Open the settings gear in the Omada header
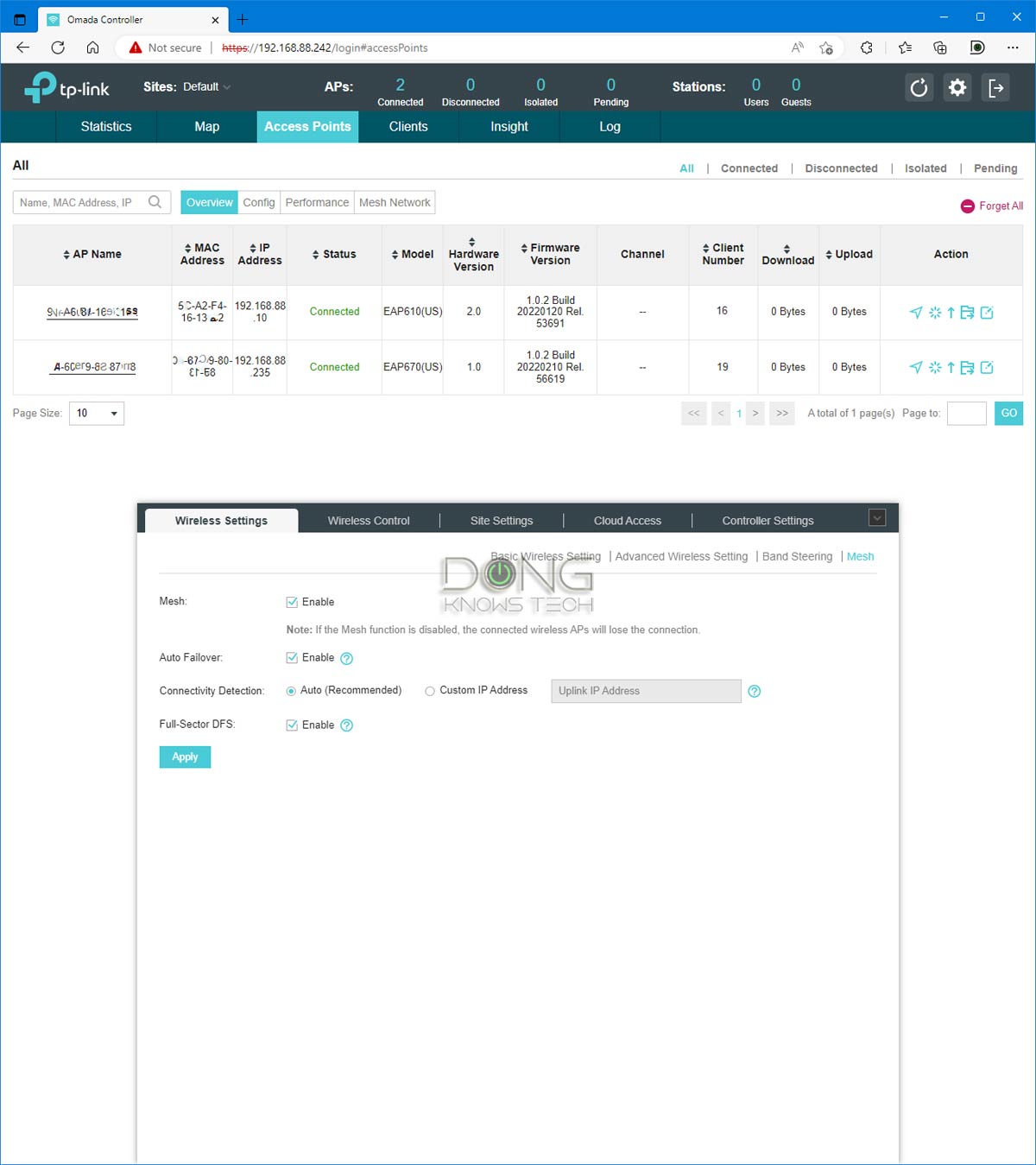 click(x=957, y=87)
